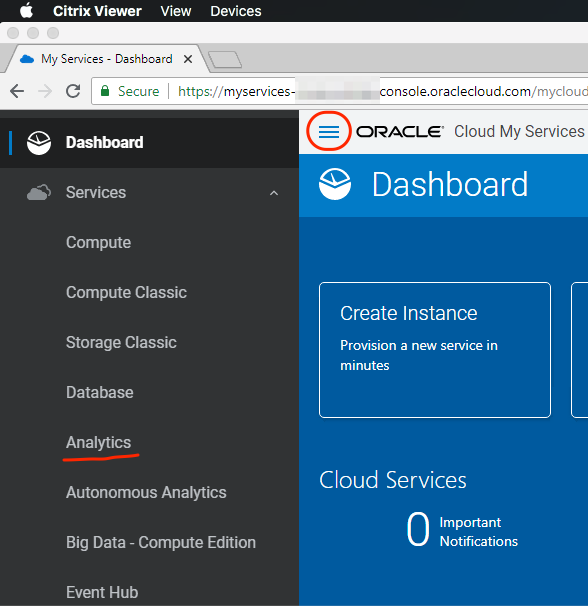The height and width of the screenshot is (606, 588).
Task: Click the Cloud Services heading
Action: [x=393, y=480]
